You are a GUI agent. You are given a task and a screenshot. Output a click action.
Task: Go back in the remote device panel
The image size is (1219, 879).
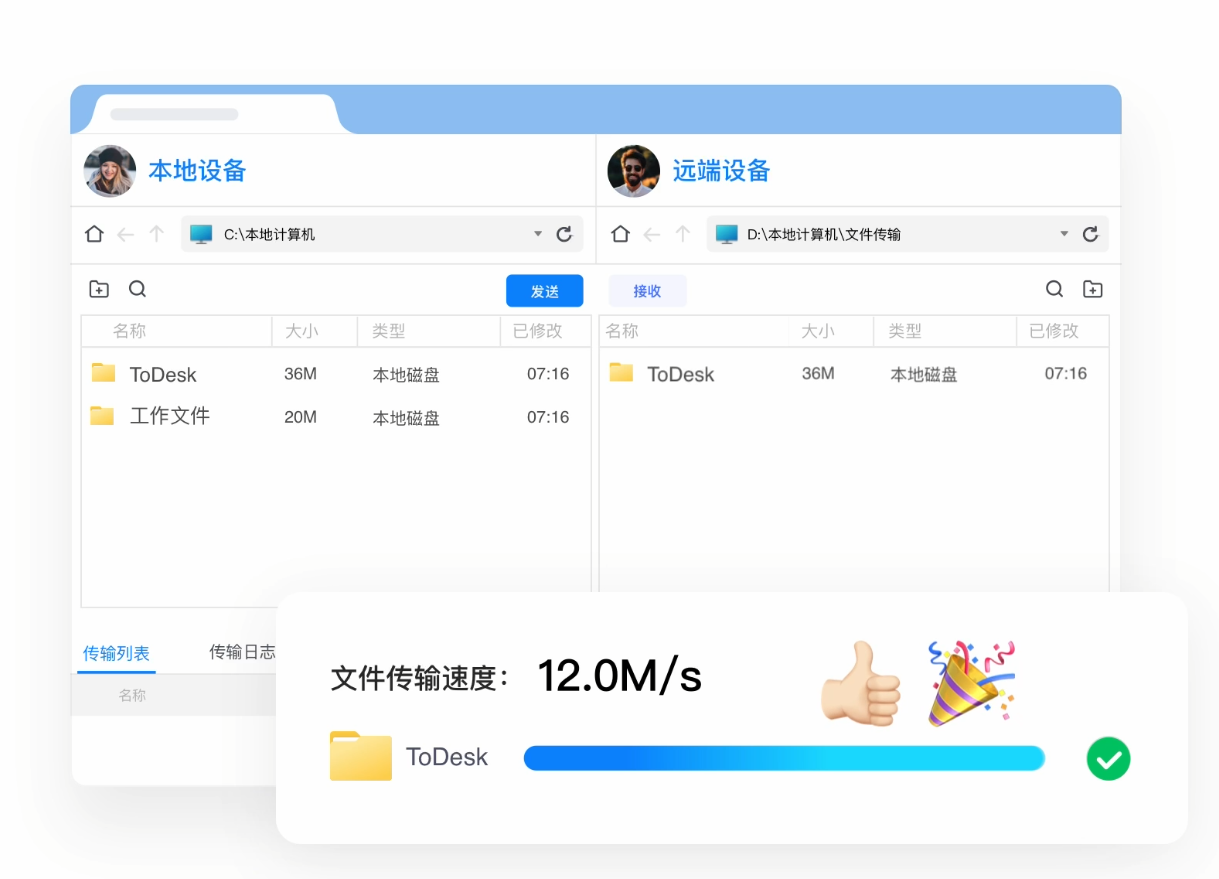652,234
